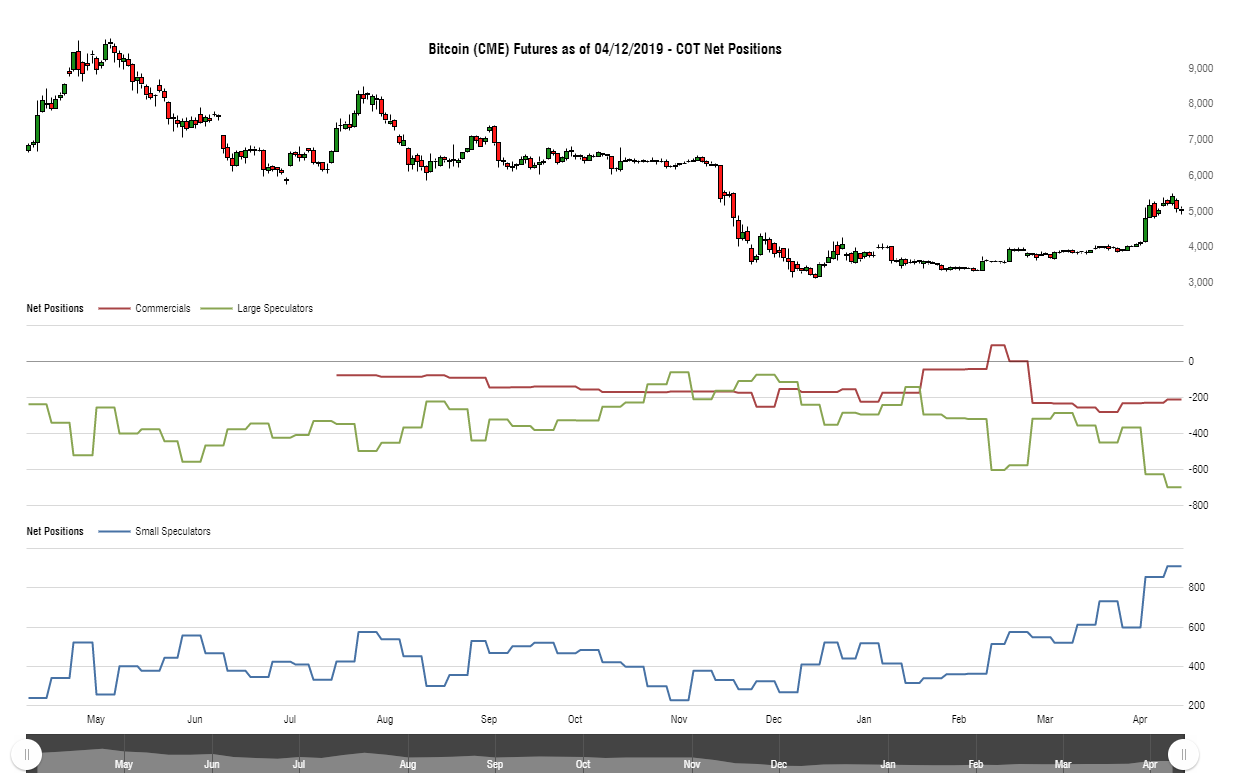Click the 400 axis label in the Small Speculators panel
The width and height of the screenshot is (1248, 773).
click(1195, 667)
